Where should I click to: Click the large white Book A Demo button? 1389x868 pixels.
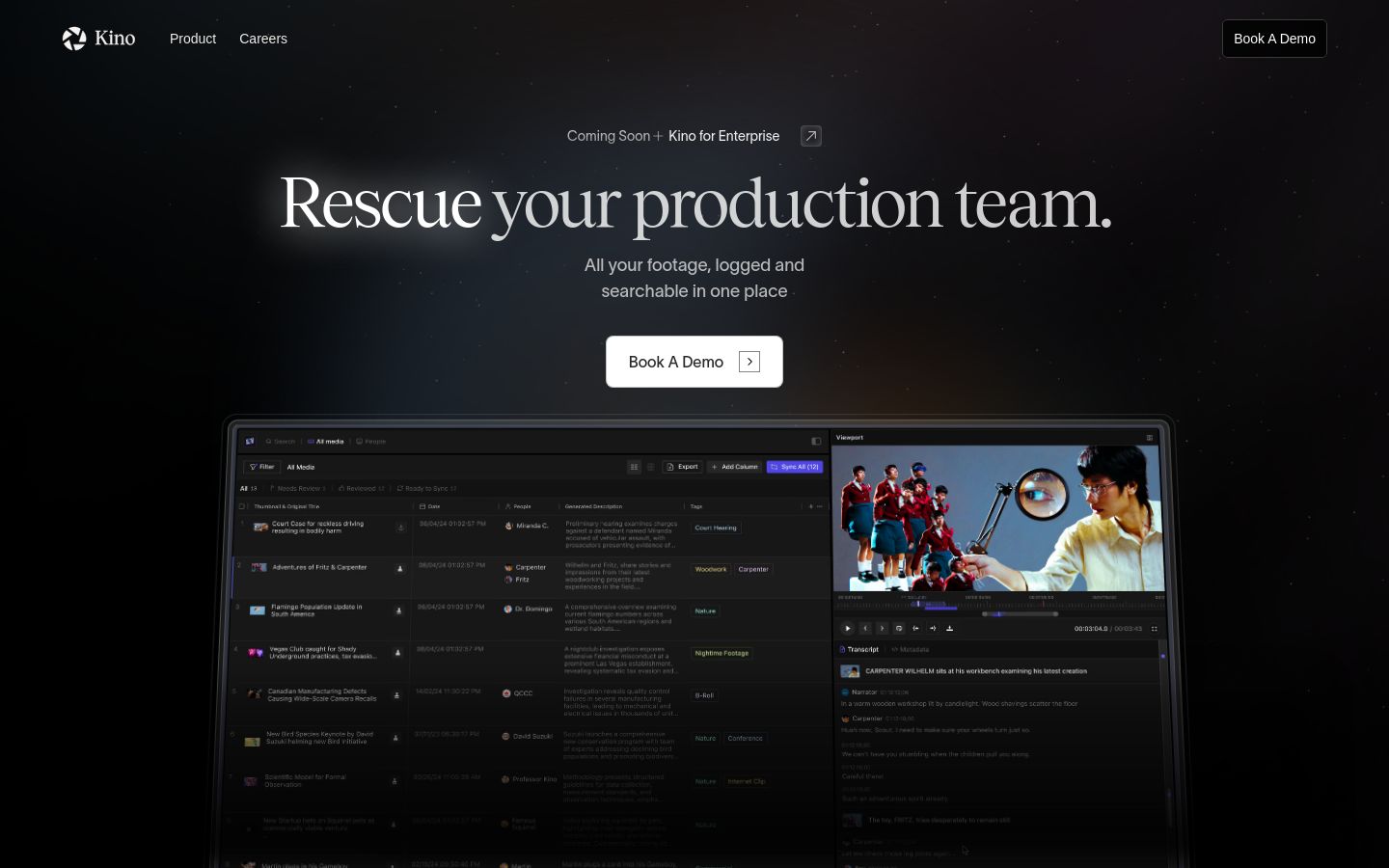point(694,362)
